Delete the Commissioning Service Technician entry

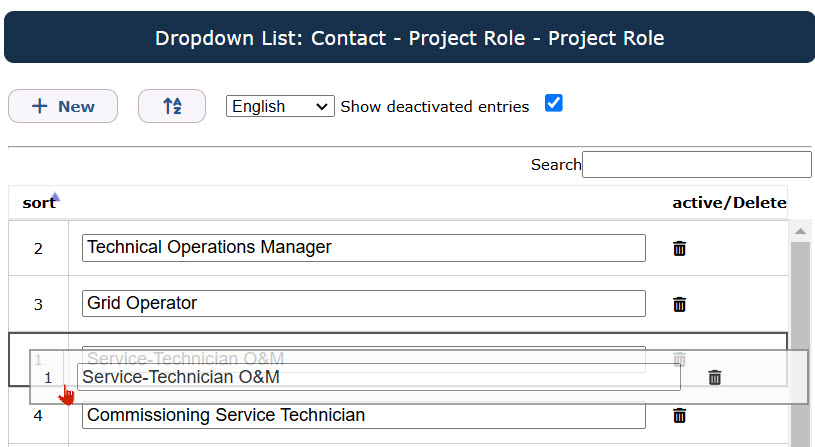(x=679, y=415)
